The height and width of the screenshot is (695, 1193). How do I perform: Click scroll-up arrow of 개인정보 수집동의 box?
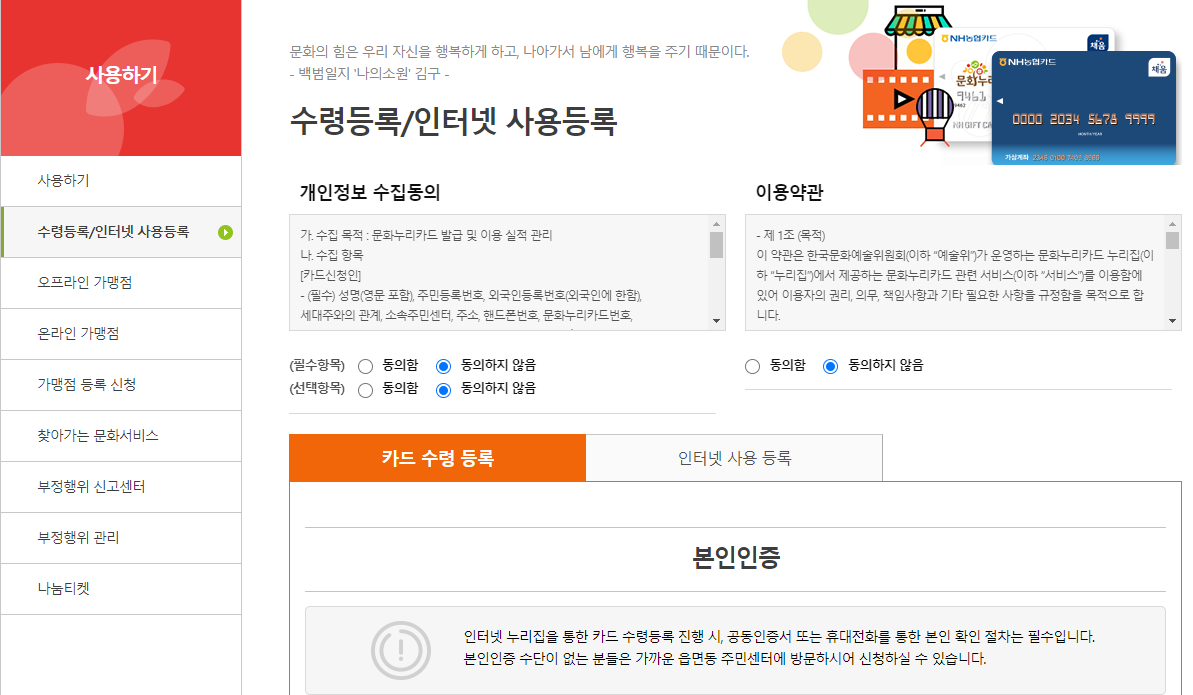click(716, 224)
